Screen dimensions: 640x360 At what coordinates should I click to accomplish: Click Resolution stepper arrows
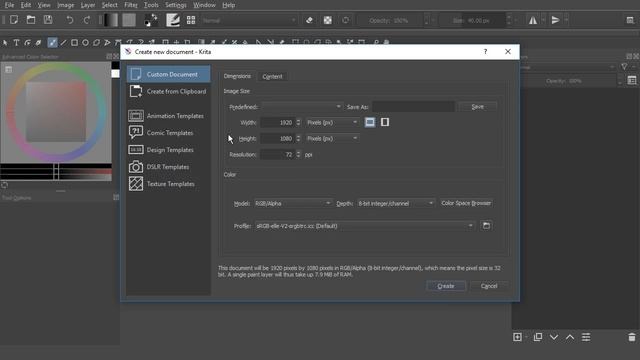(298, 154)
